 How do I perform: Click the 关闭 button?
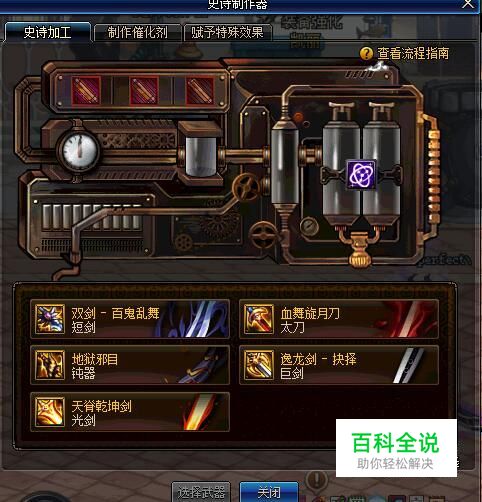tap(269, 492)
